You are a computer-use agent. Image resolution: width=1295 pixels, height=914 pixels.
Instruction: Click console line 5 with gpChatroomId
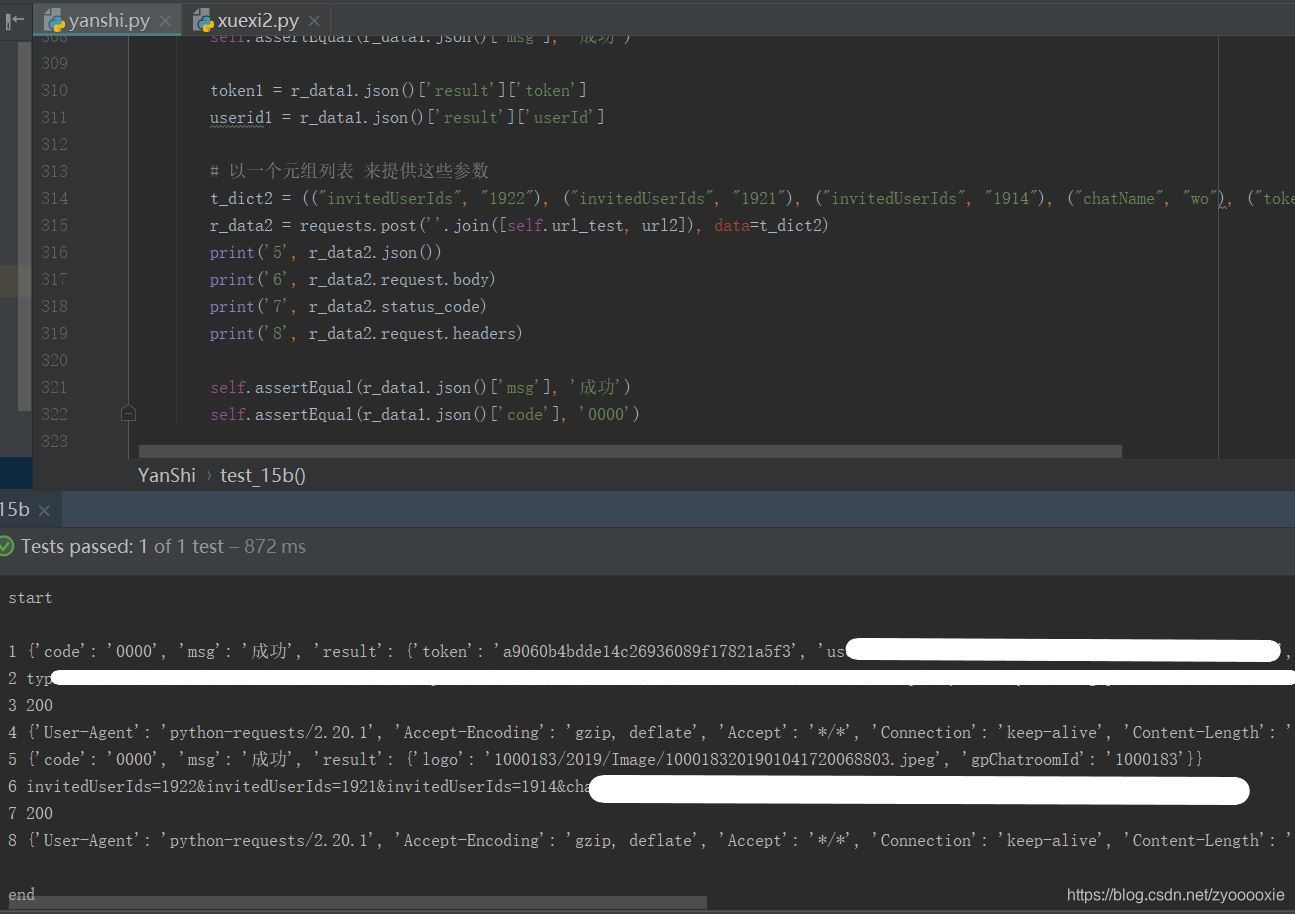[606, 759]
